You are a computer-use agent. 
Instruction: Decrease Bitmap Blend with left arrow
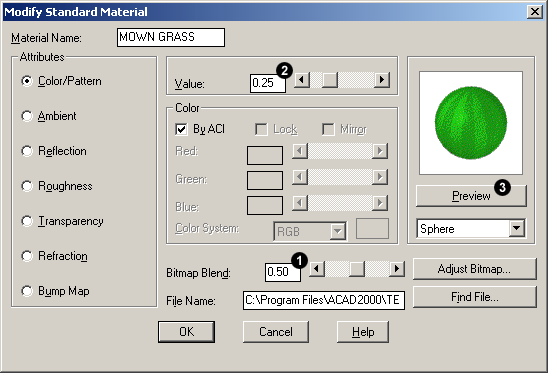(317, 269)
